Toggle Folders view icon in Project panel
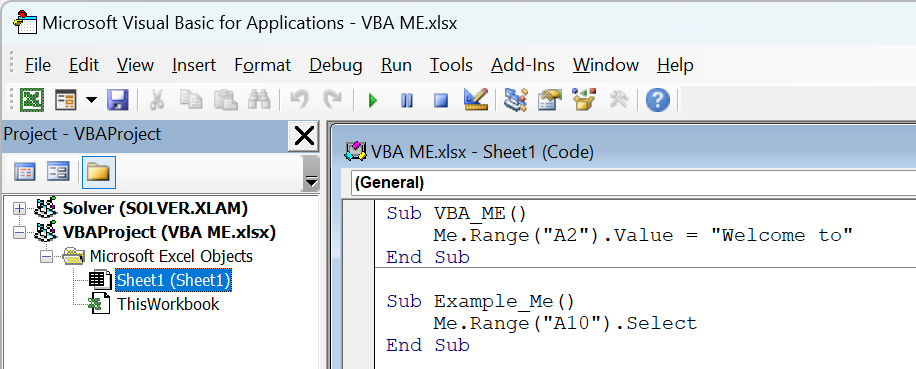916x369 pixels. pos(99,172)
